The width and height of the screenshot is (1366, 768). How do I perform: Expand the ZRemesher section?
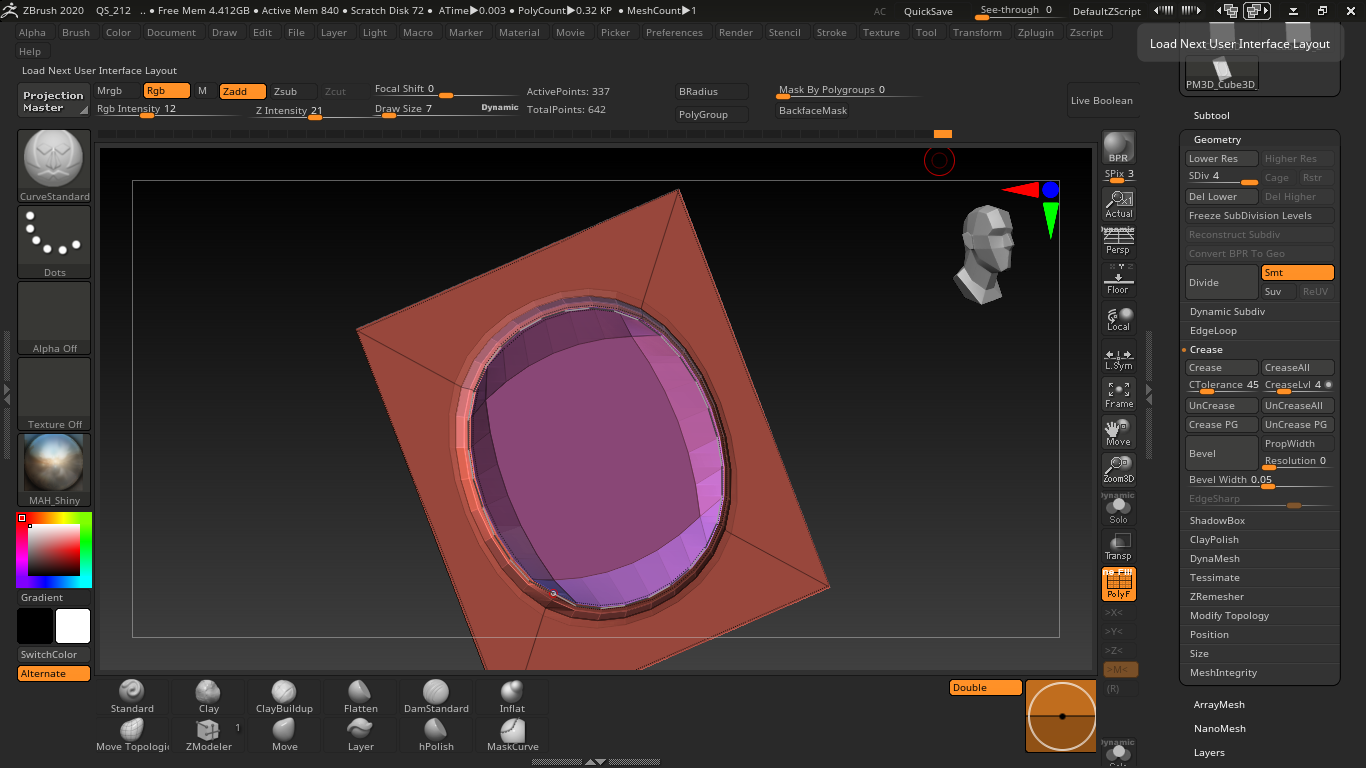tap(1216, 597)
